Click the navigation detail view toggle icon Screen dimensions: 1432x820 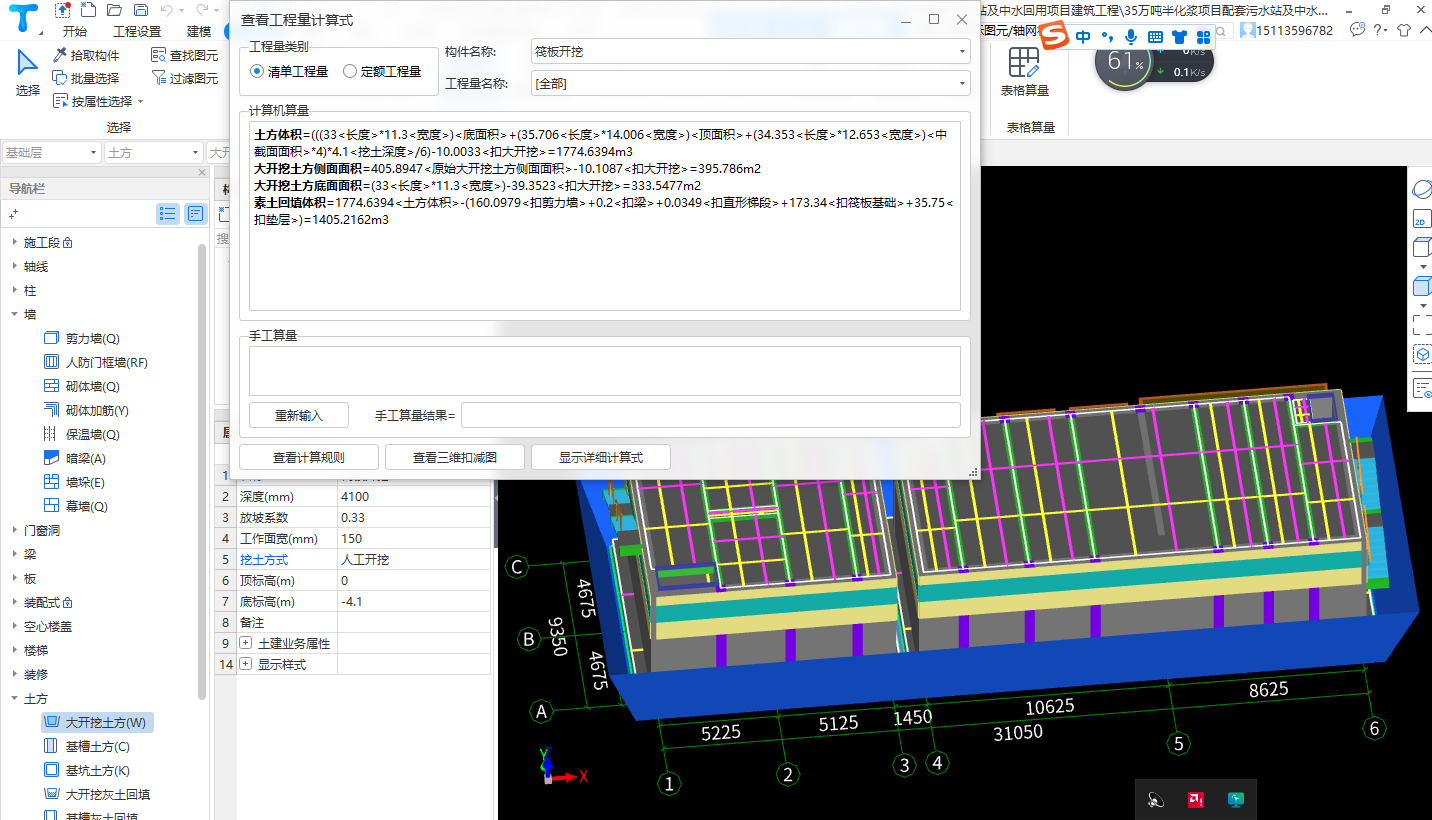(195, 213)
